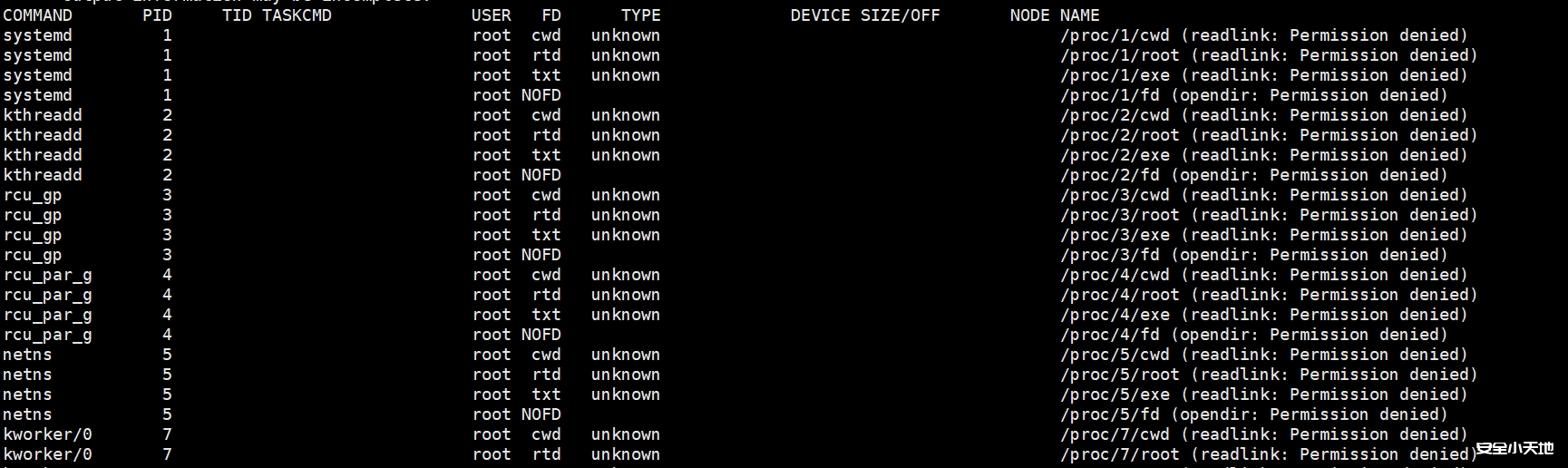Click the /proc/3/fd path text
1568x468 pixels.
click(1109, 255)
